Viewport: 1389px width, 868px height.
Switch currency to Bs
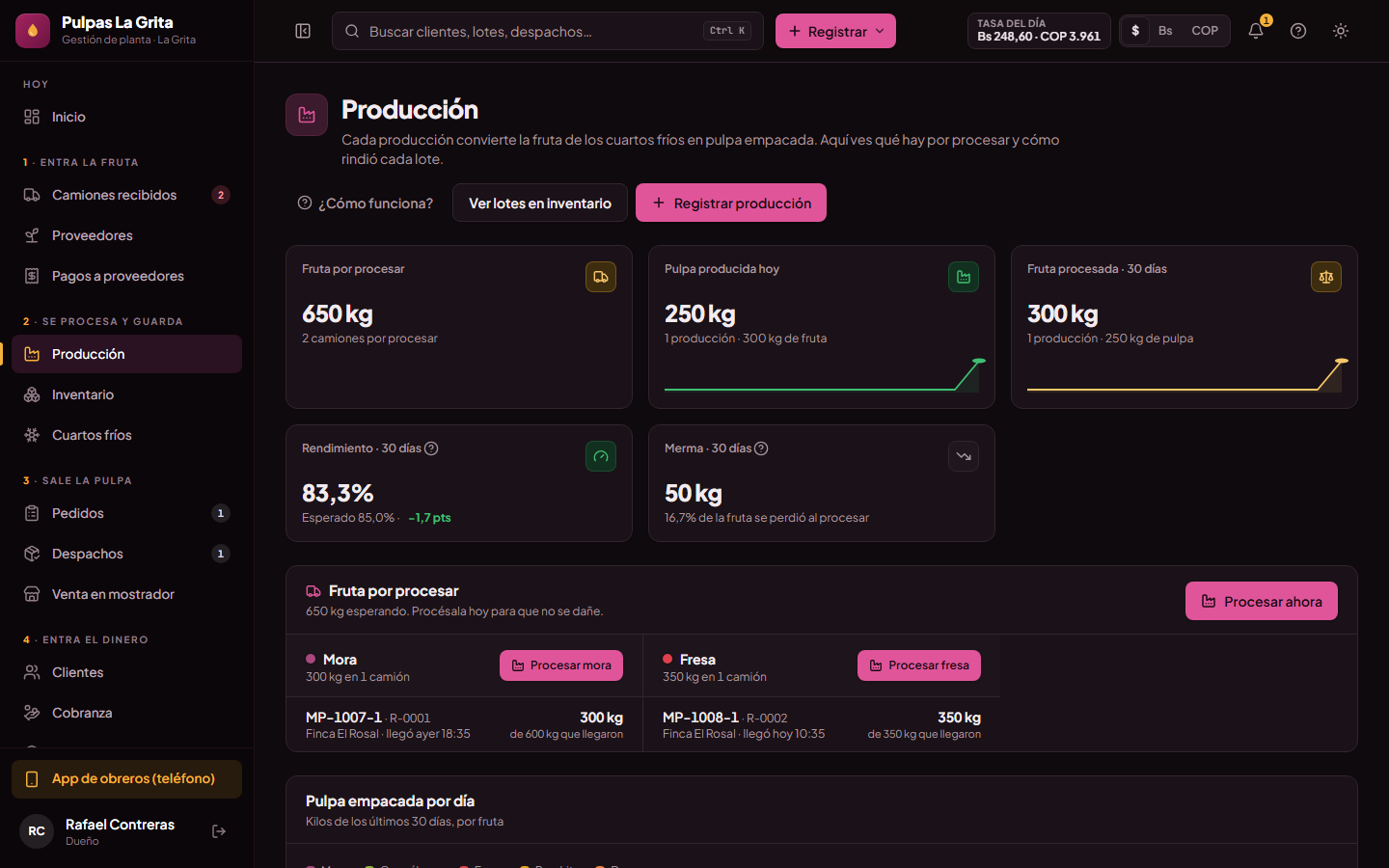tap(1165, 31)
